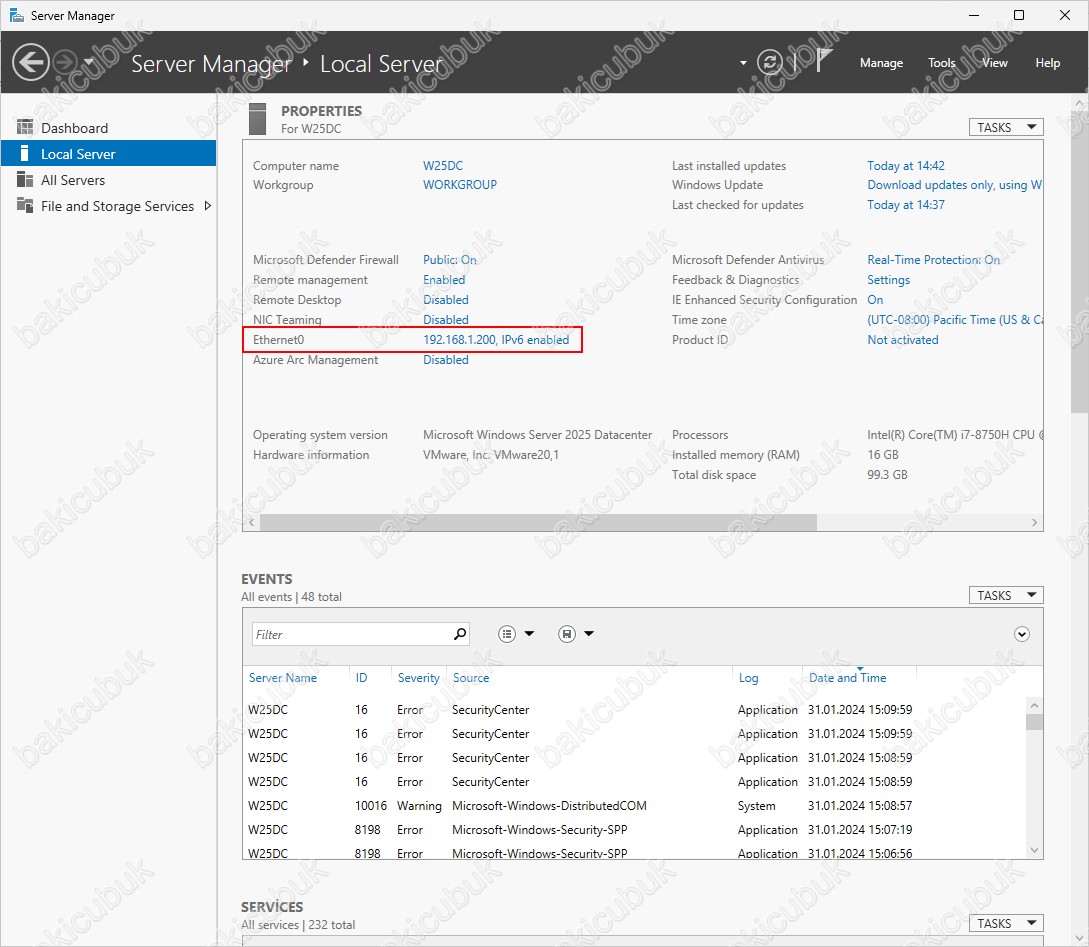Screen dimensions: 1089x947
Task: Sort events by Date and Time column
Action: 847,678
